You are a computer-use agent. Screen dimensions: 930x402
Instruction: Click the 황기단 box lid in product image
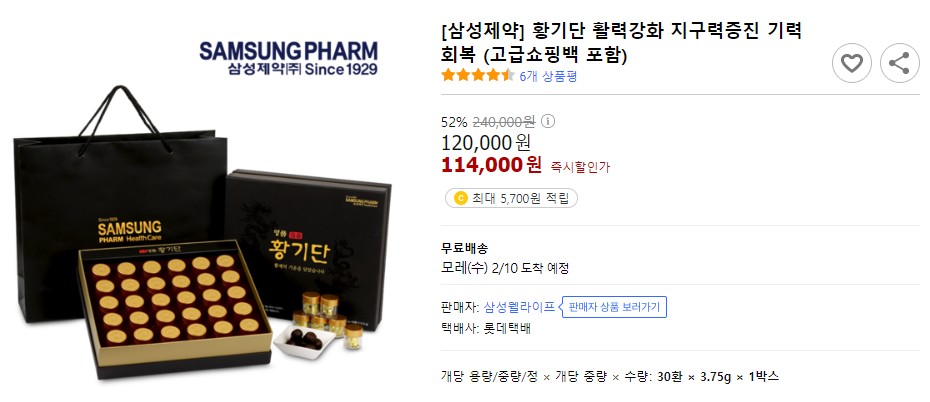coord(308,249)
